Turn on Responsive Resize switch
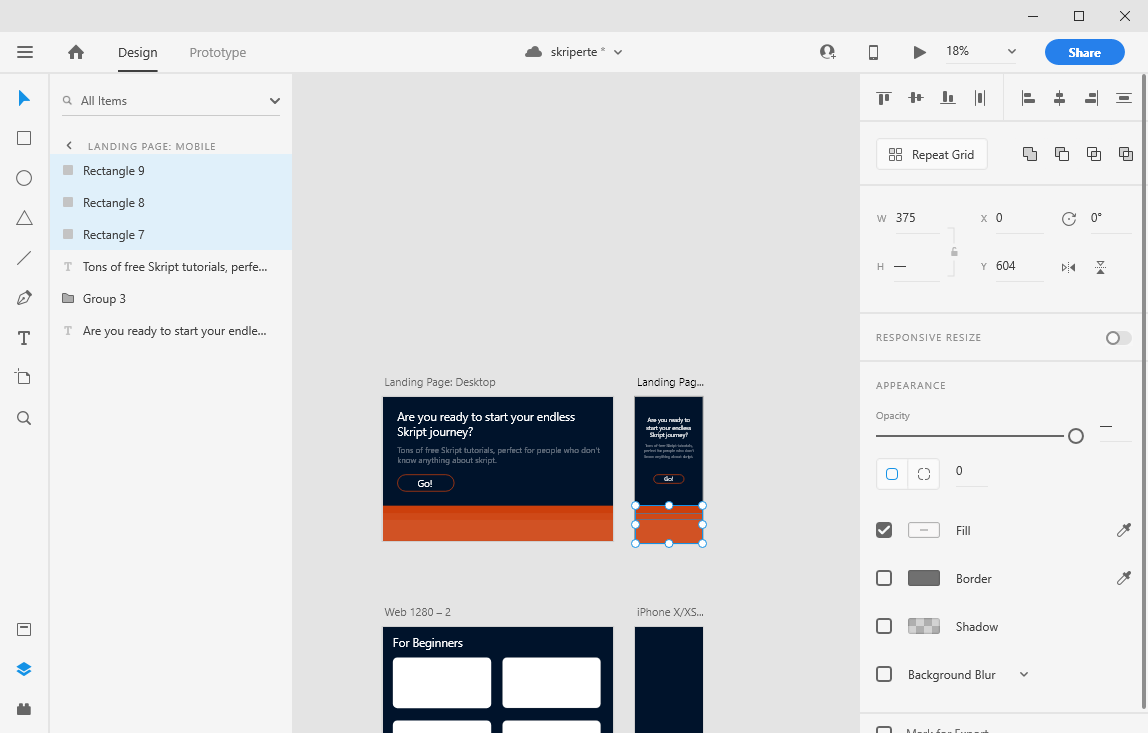 (x=1118, y=338)
